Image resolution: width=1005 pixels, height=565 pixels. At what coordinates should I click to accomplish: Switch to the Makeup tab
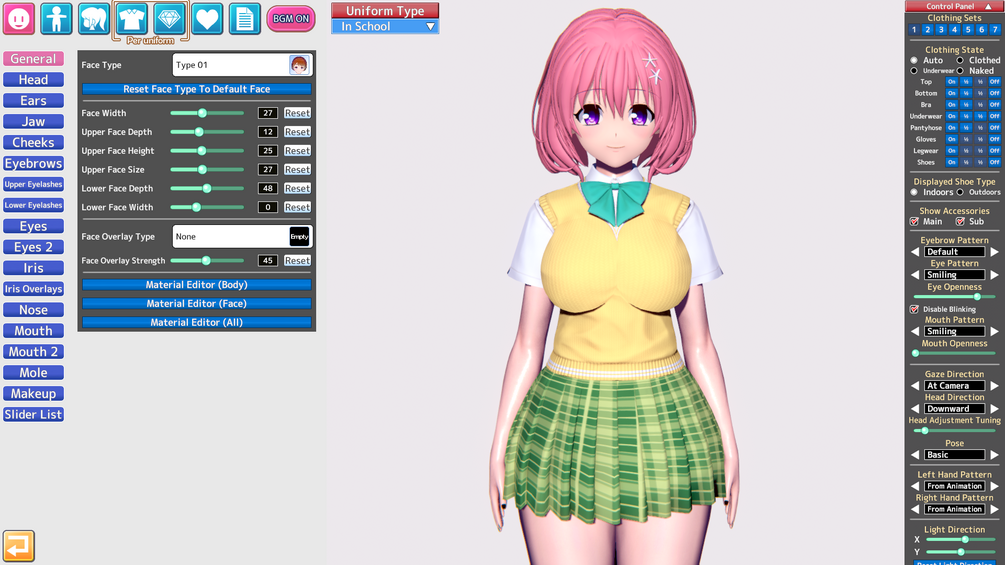tap(33, 393)
